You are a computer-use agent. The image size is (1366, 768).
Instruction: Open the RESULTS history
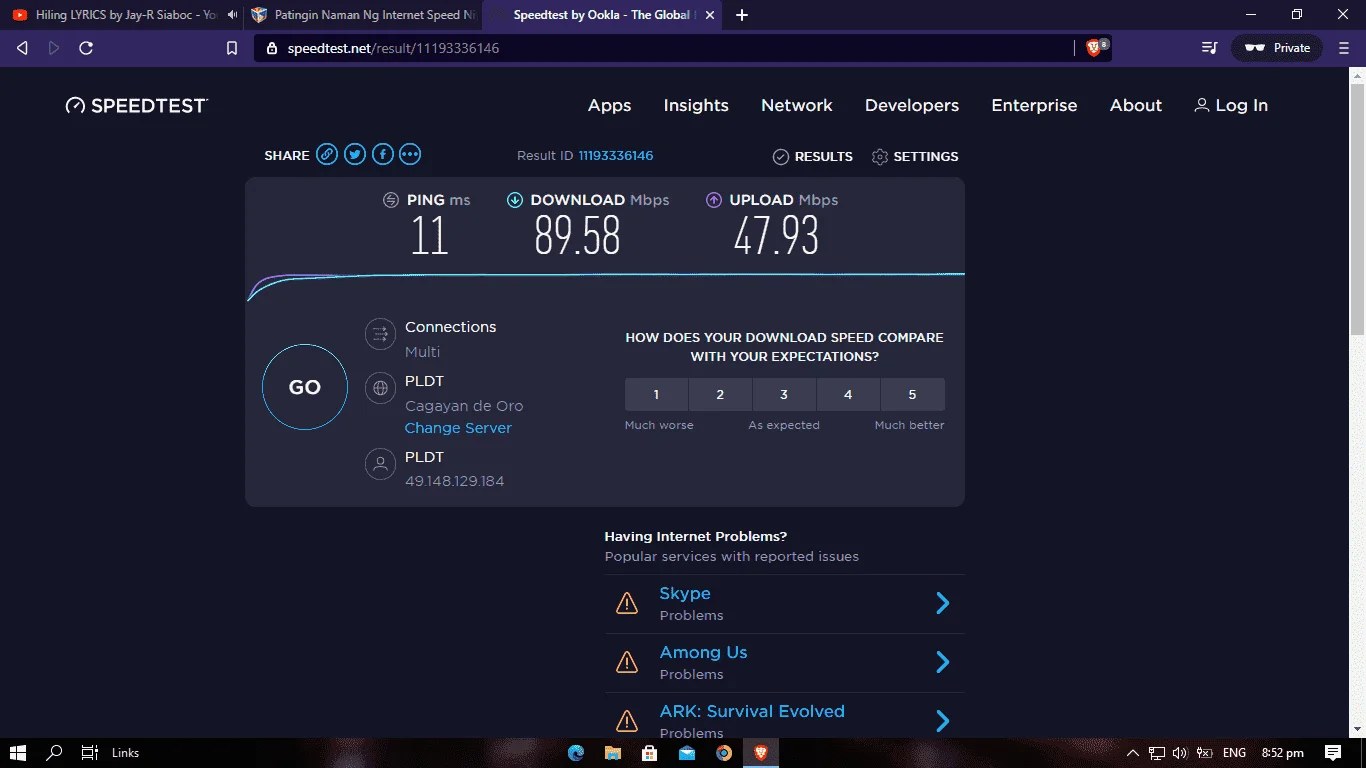(813, 156)
